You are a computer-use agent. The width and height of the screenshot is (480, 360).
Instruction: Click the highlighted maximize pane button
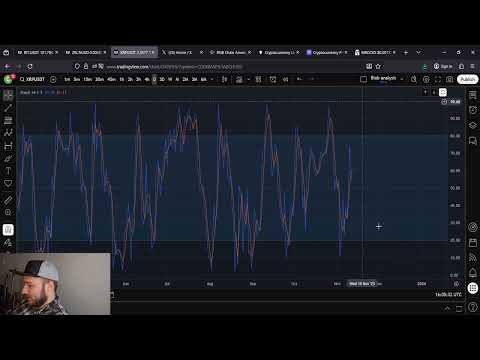click(443, 92)
